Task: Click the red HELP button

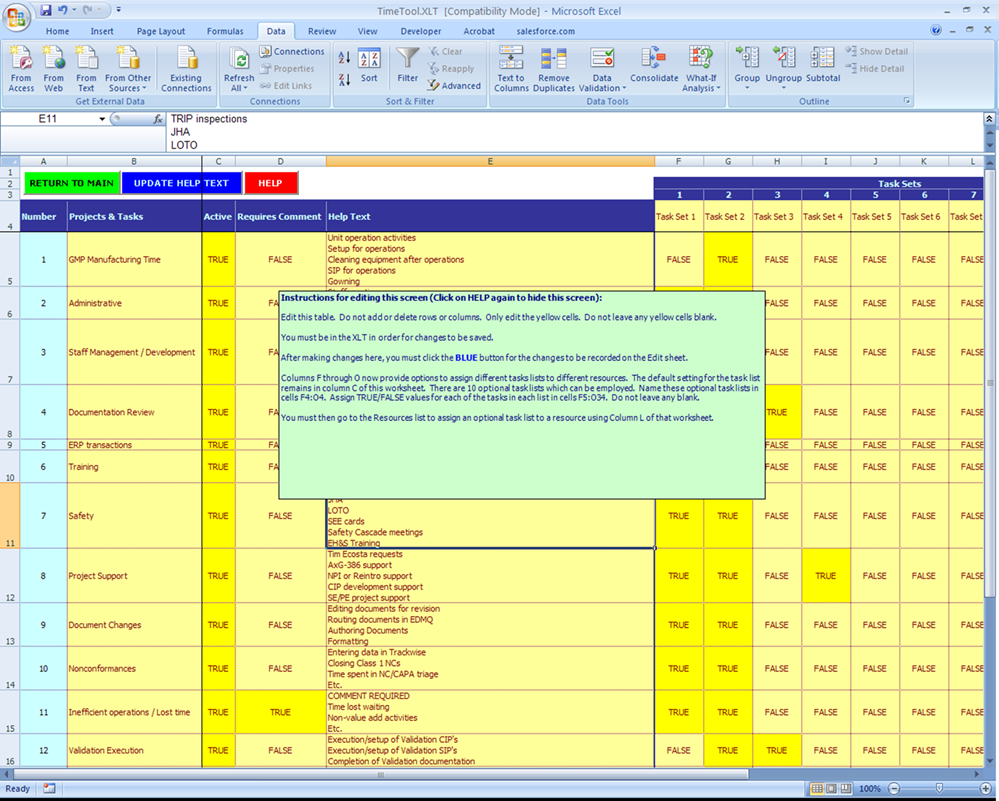Action: (270, 183)
